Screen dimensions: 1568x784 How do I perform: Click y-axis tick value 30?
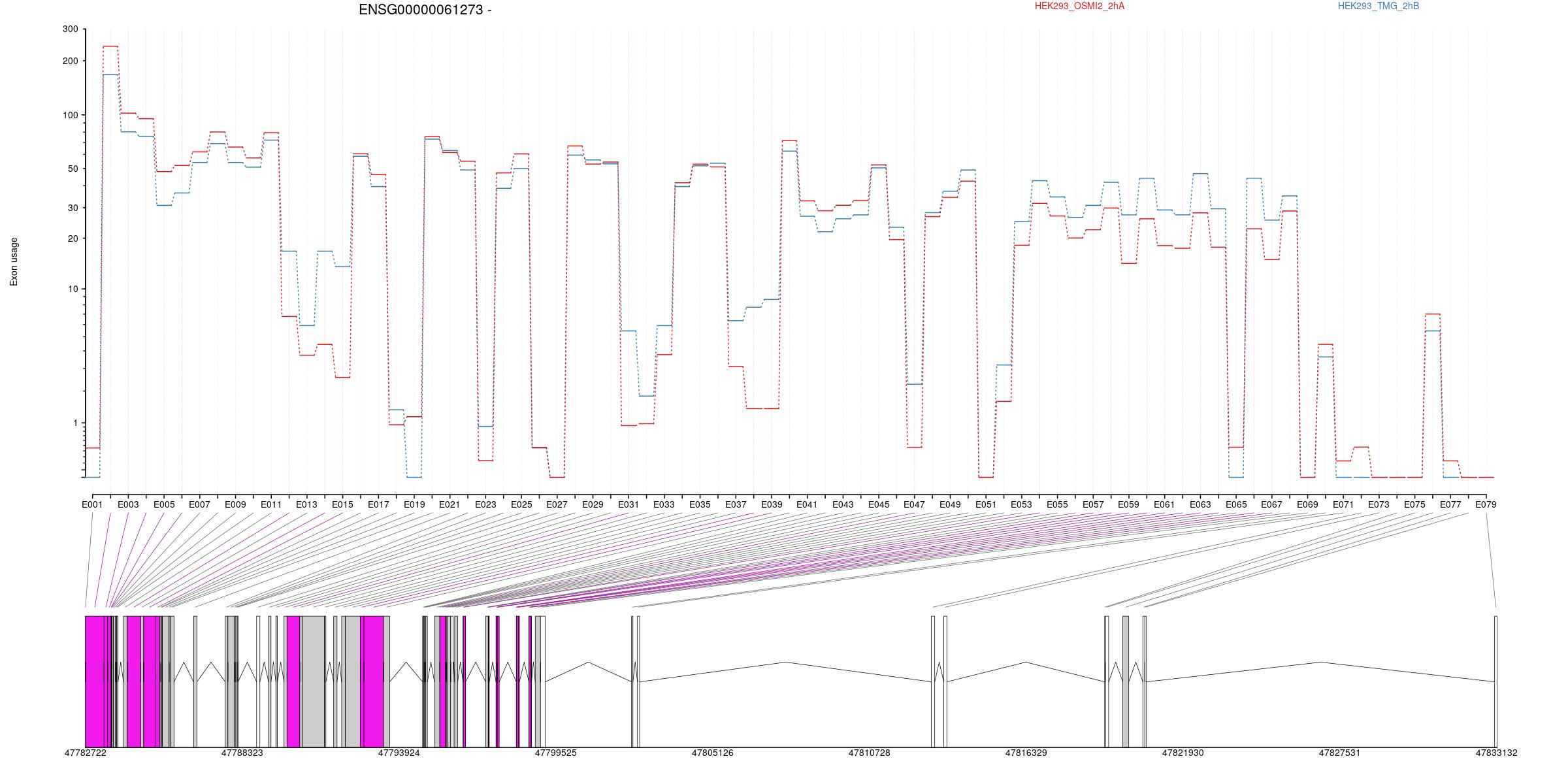click(x=73, y=208)
